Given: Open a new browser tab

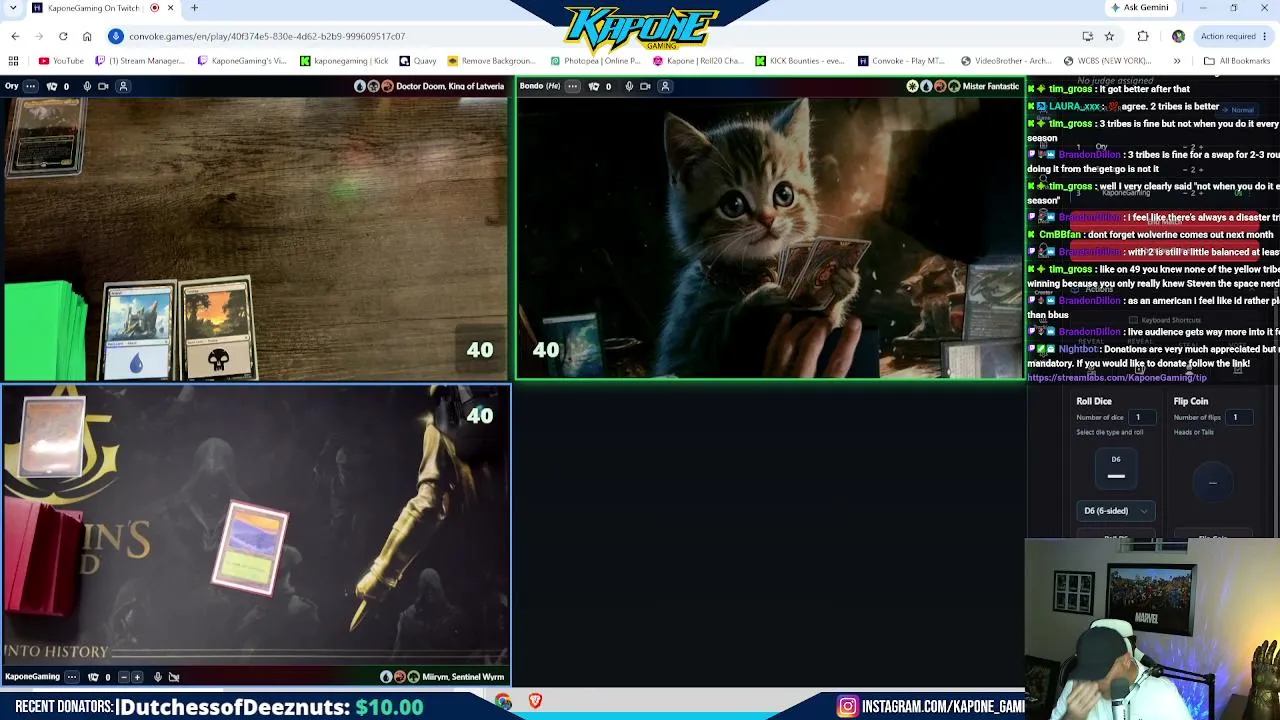Looking at the screenshot, I should [194, 8].
